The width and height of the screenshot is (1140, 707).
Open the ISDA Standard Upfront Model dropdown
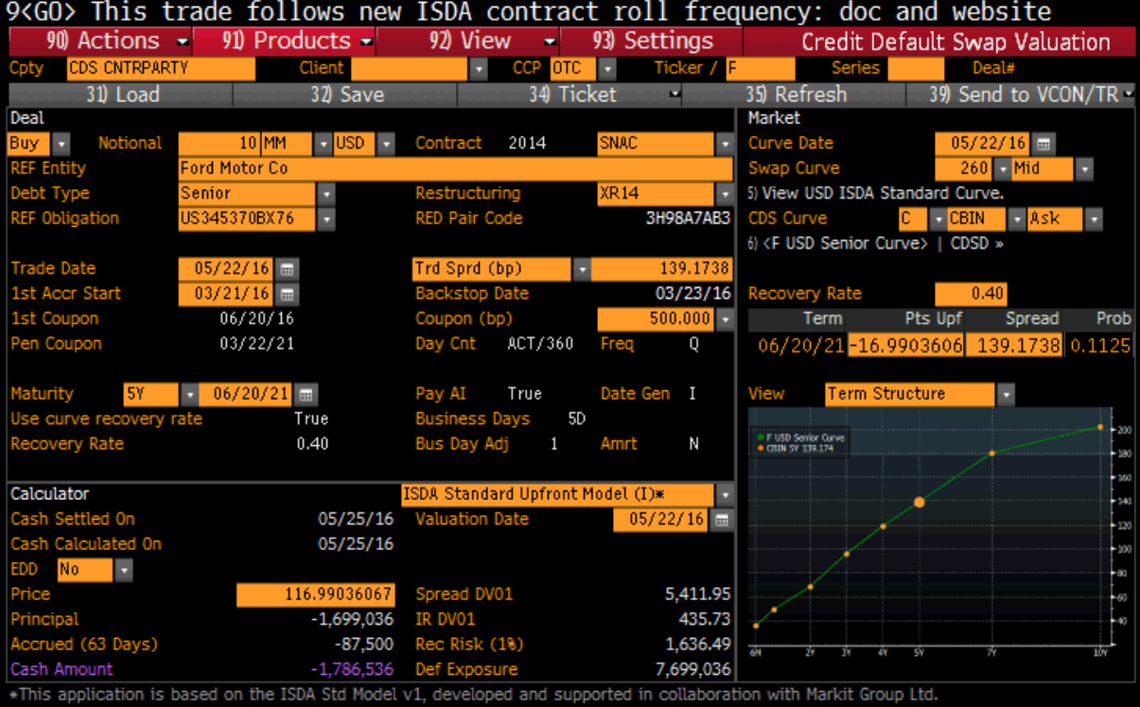[725, 495]
